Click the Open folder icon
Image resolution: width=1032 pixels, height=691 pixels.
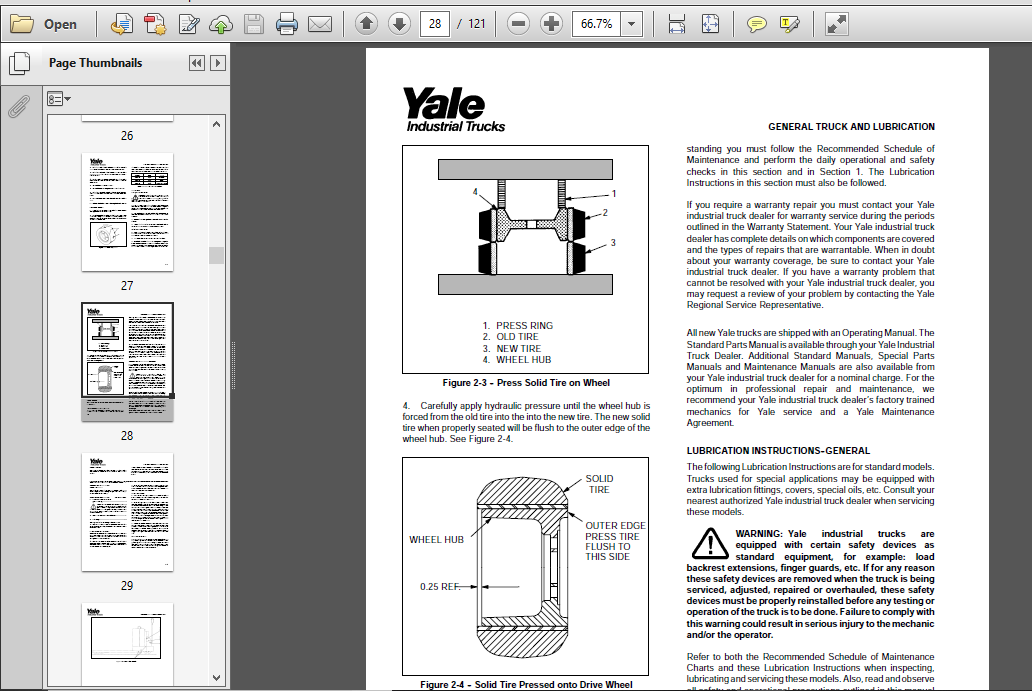click(x=22, y=24)
